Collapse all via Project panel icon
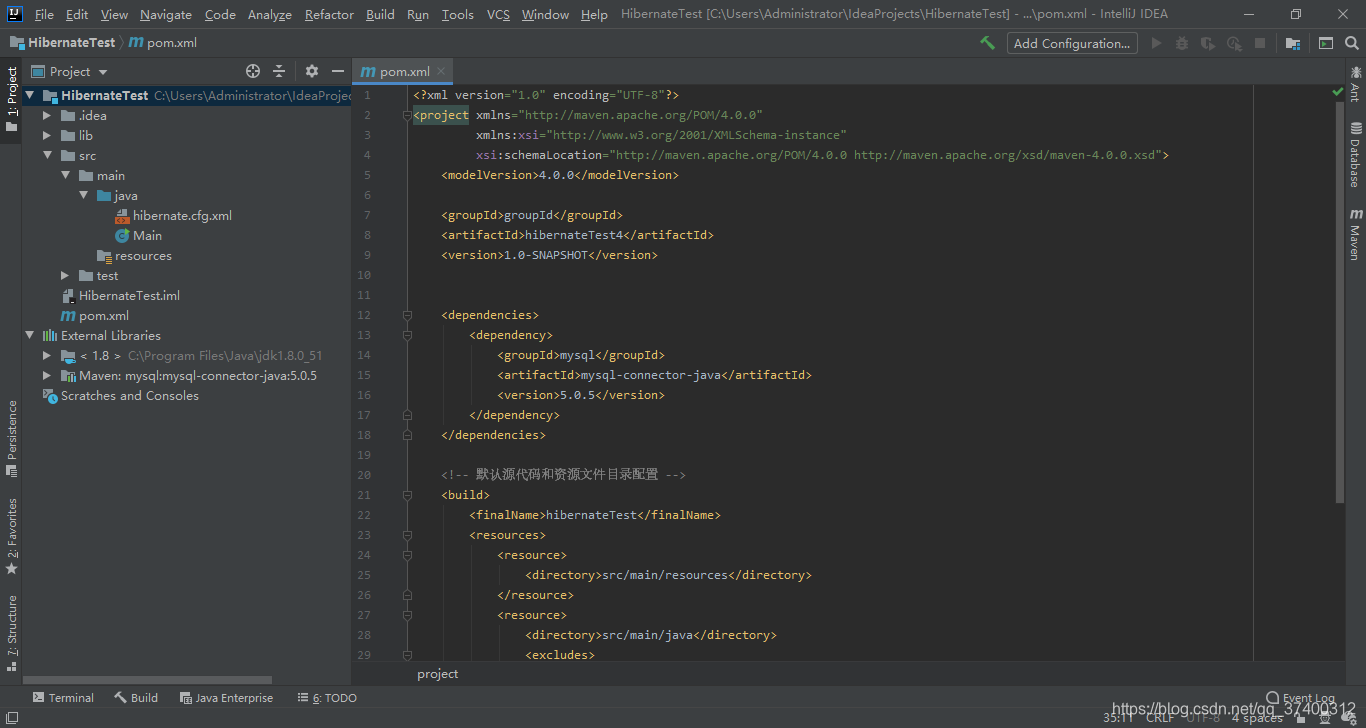 click(279, 71)
